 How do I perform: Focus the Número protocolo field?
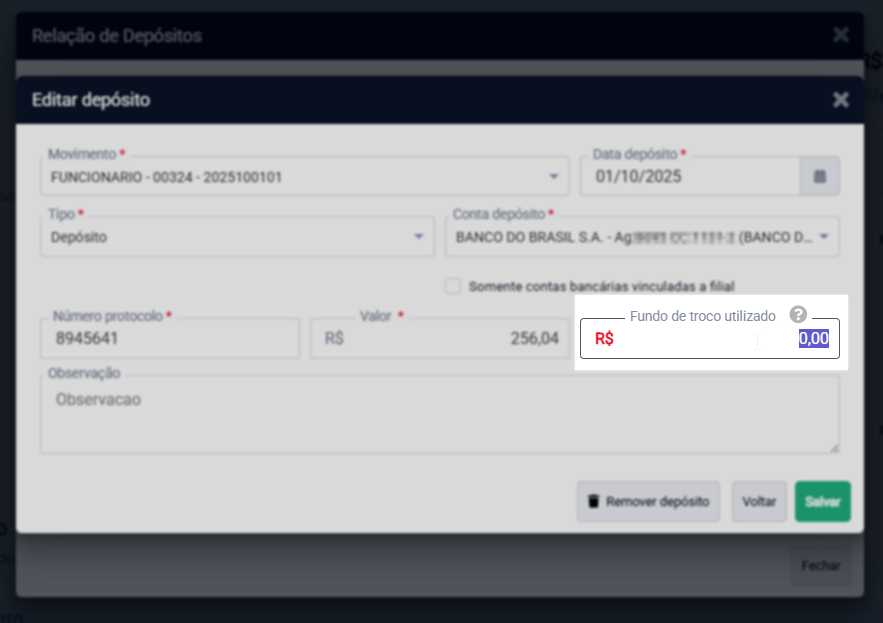click(x=170, y=339)
